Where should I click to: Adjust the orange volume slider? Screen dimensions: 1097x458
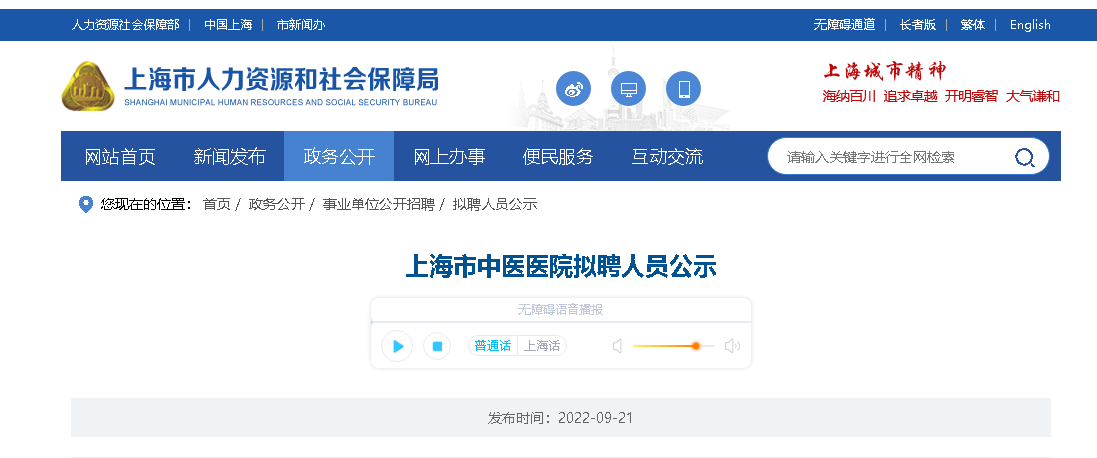(695, 346)
